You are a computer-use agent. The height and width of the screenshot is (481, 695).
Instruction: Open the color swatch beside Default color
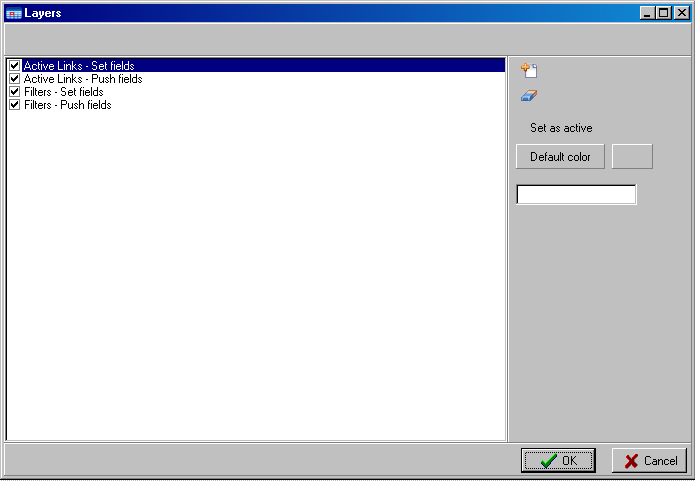tap(632, 156)
